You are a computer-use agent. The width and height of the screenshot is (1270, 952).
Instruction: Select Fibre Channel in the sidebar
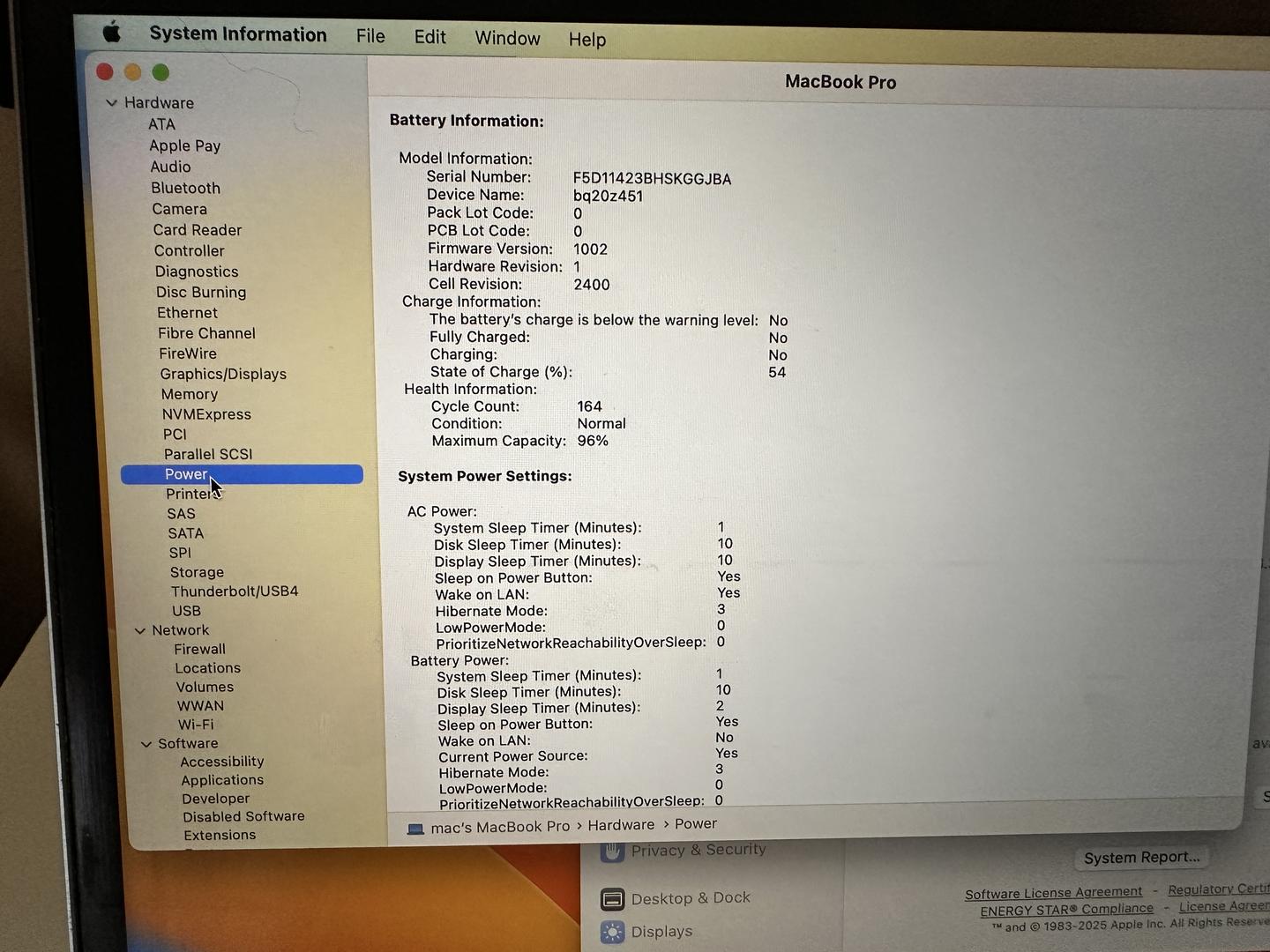coord(206,333)
